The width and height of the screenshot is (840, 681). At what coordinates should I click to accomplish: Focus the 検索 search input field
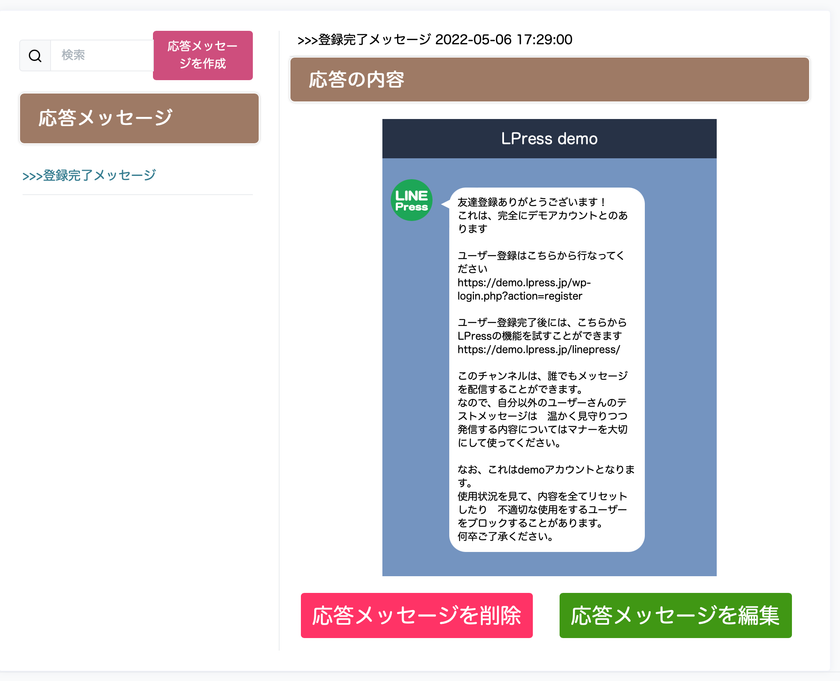point(102,55)
